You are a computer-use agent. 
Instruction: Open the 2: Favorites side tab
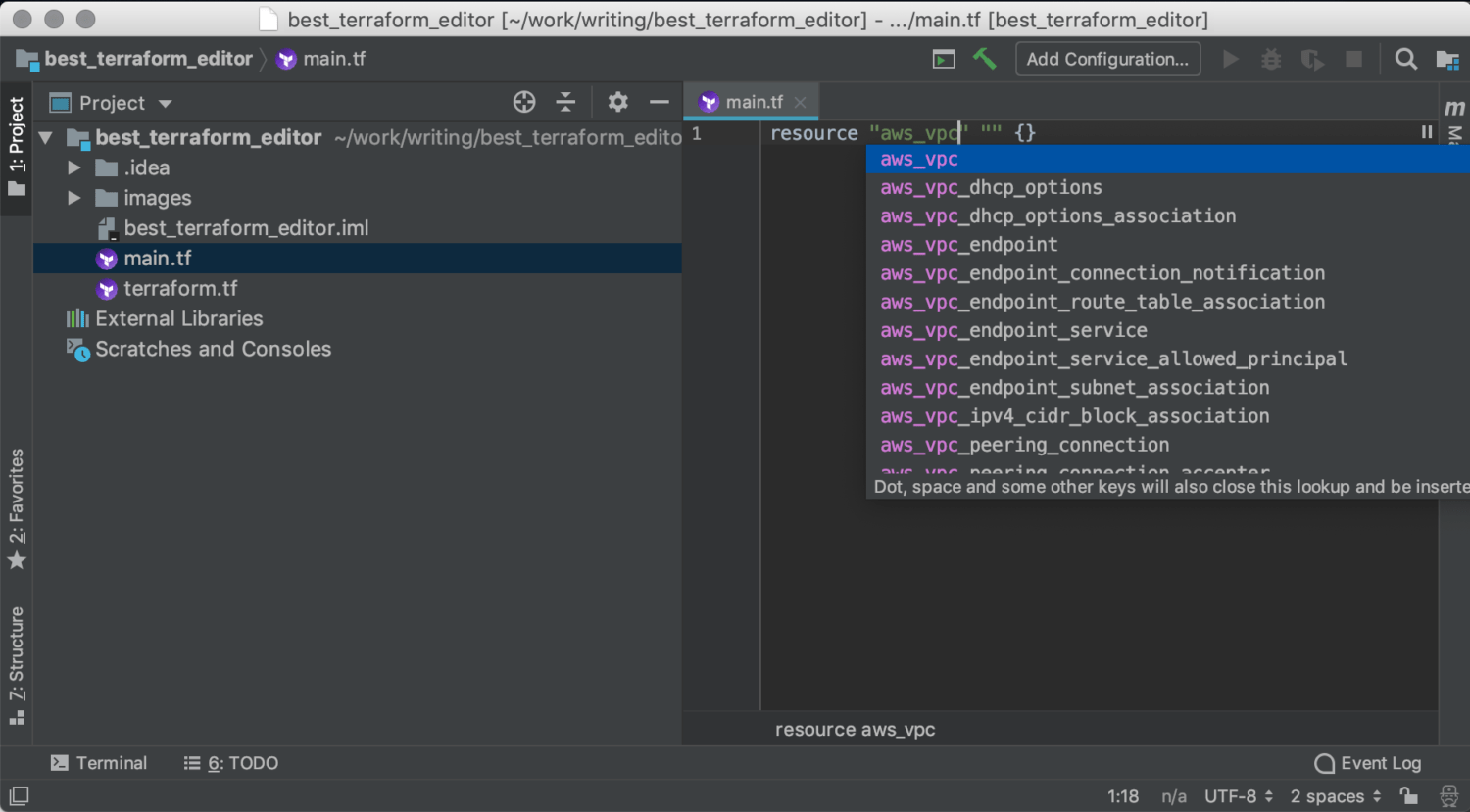click(x=17, y=508)
